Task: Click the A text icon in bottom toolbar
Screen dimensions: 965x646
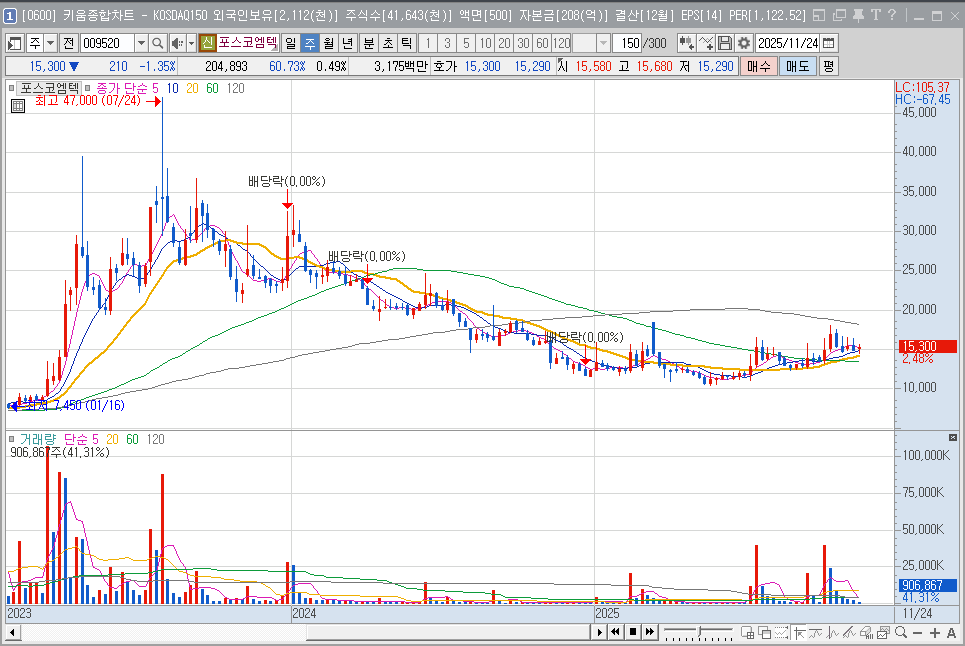Action: (x=951, y=632)
